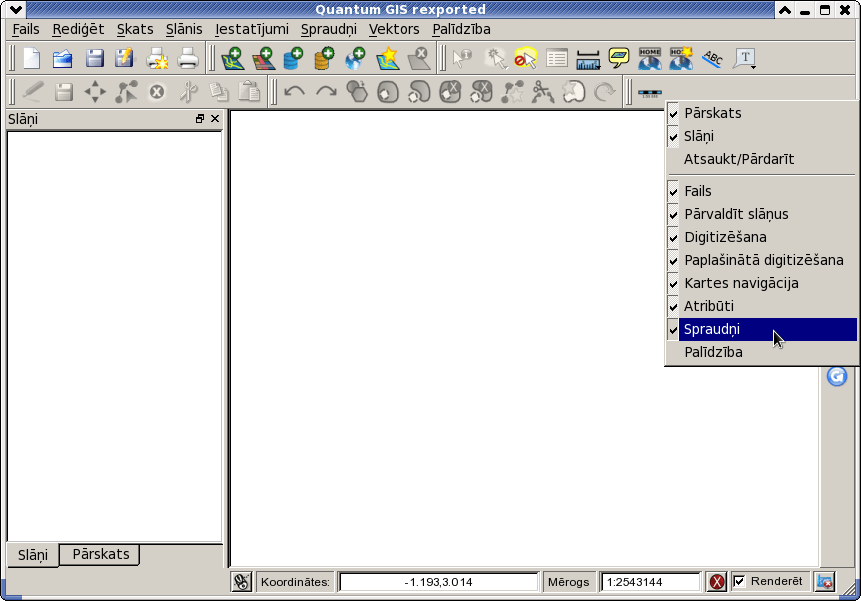Screen dimensions: 861x601
Task: Cut features with the scissors icon
Action: click(x=188, y=92)
